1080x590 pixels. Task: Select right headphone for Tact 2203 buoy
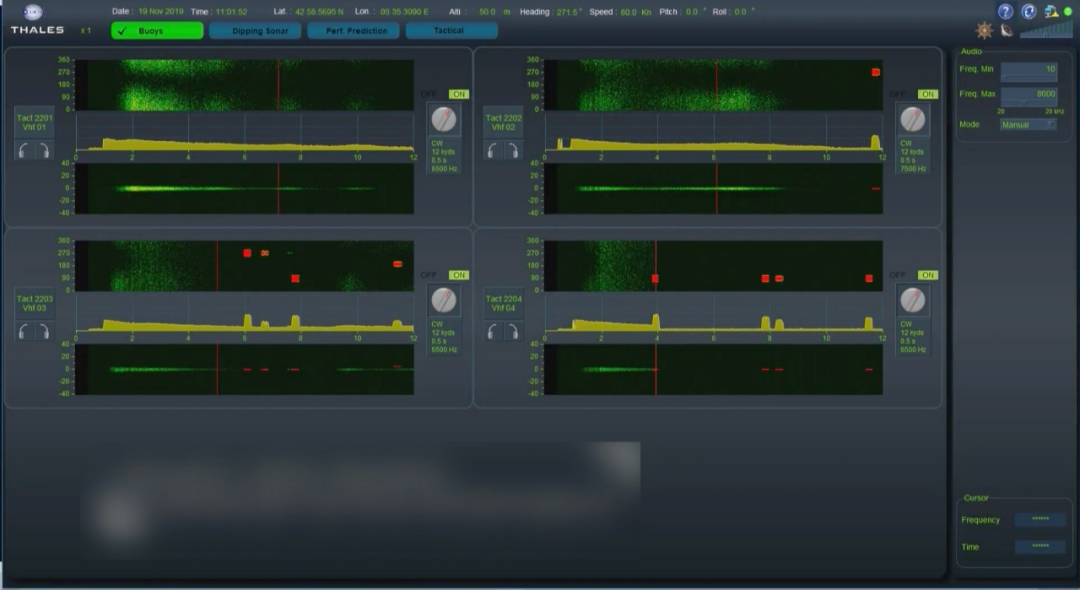pos(42,331)
